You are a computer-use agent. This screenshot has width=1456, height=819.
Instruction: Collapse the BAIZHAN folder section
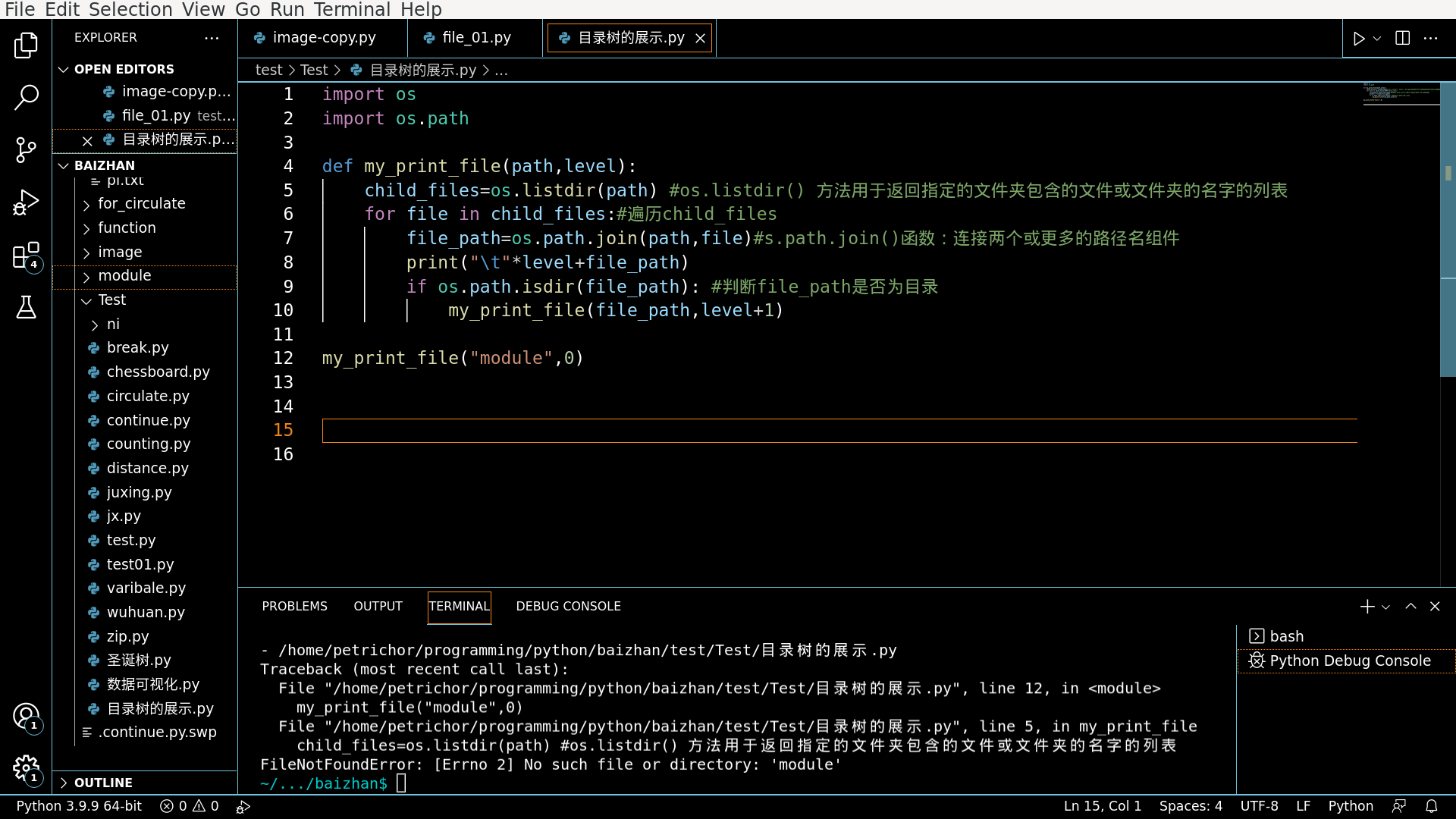tap(144, 165)
